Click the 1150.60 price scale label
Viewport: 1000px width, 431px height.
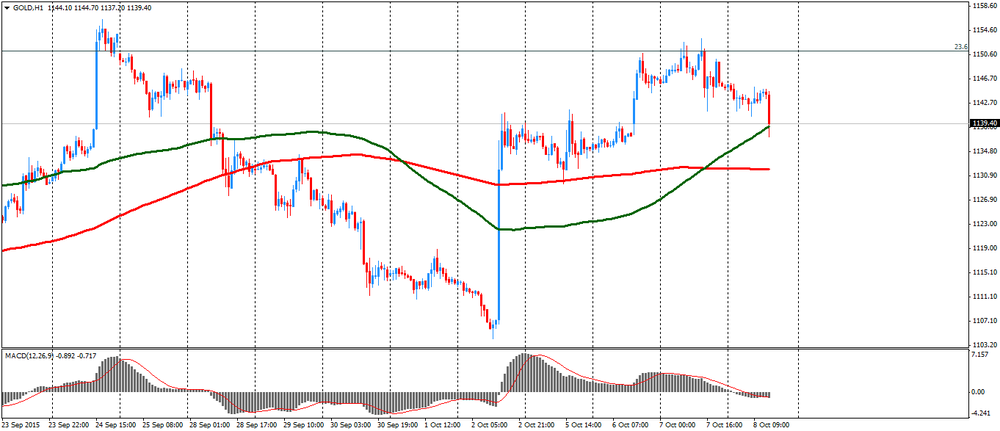tap(983, 54)
